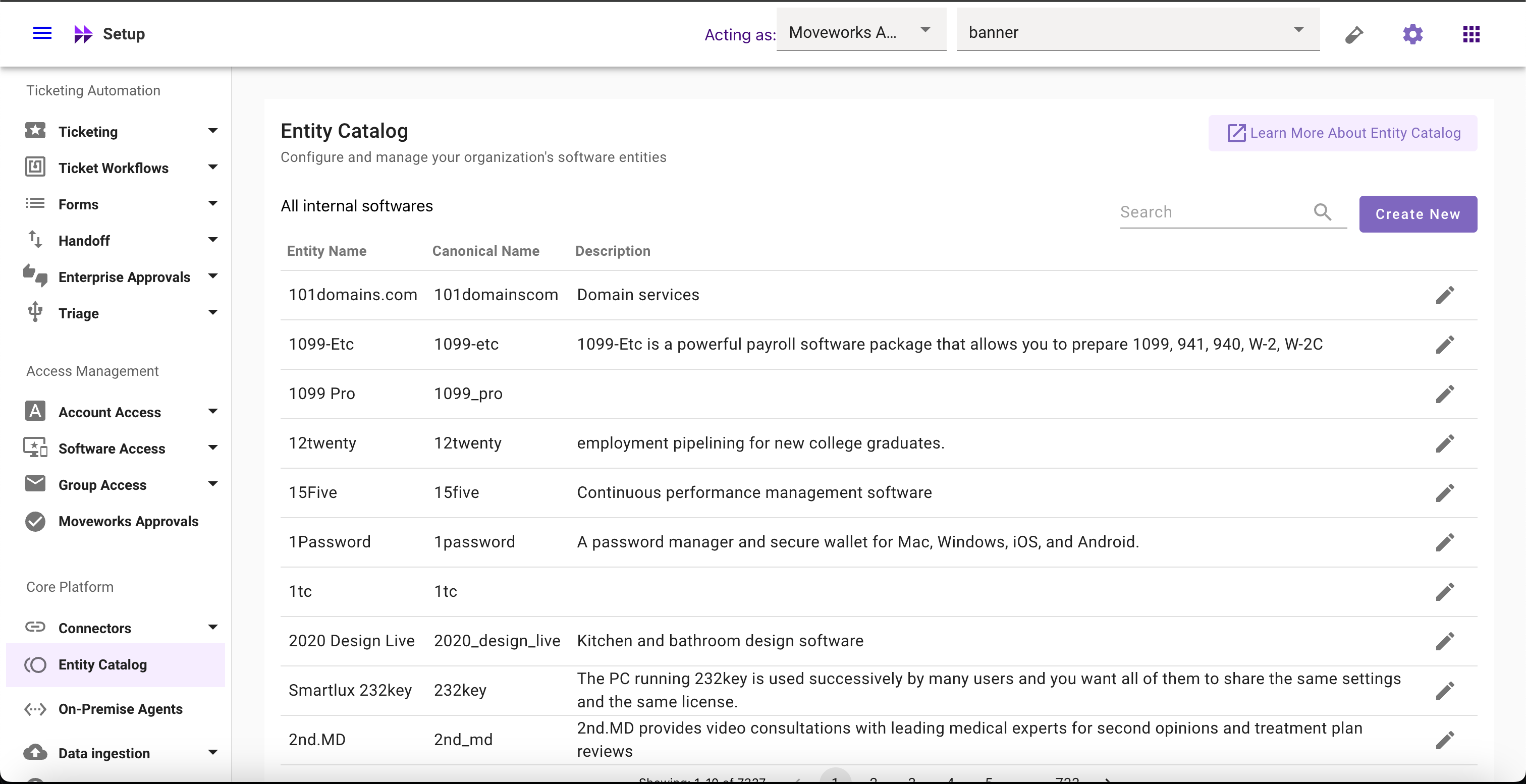The width and height of the screenshot is (1526, 784).
Task: Click pencil icon for 15Five
Action: click(1445, 493)
